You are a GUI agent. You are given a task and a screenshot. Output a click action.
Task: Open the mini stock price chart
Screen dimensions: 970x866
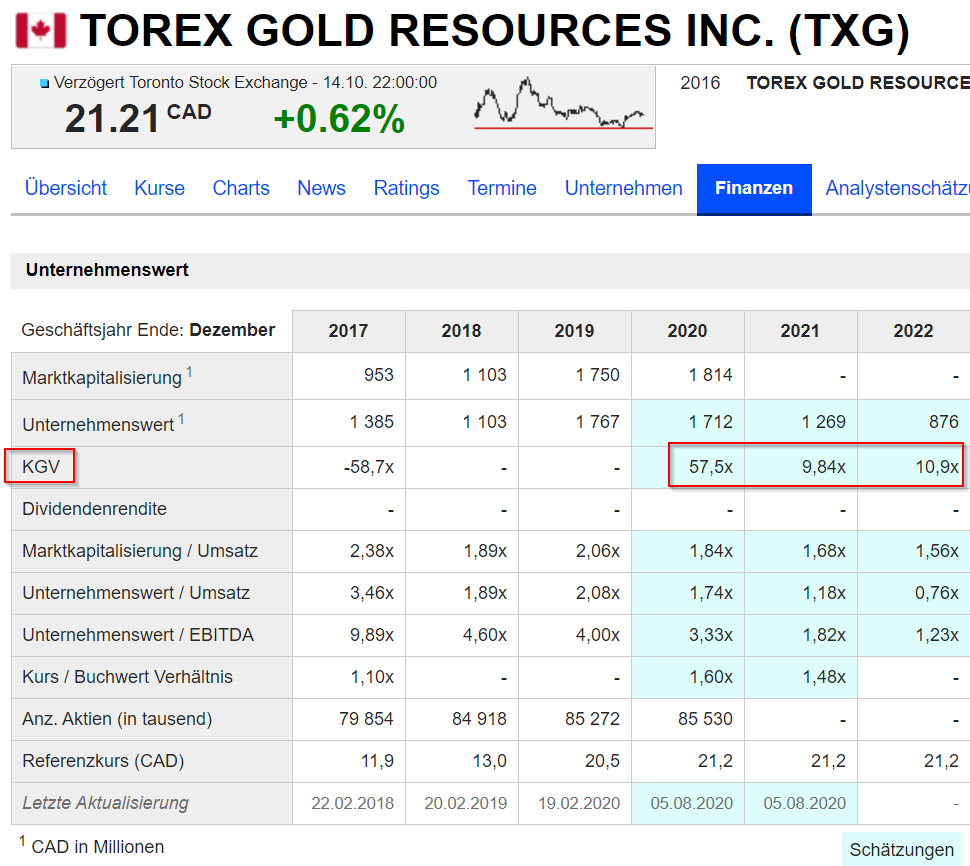(x=563, y=103)
